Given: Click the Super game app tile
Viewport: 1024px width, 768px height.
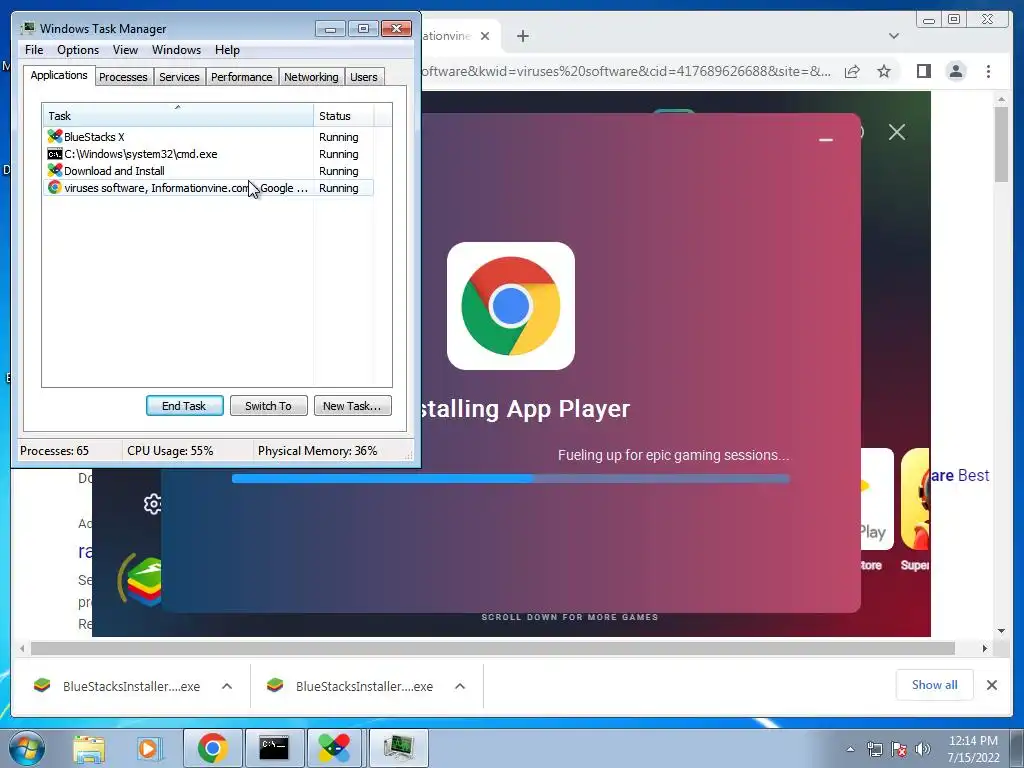Looking at the screenshot, I should tap(915, 500).
